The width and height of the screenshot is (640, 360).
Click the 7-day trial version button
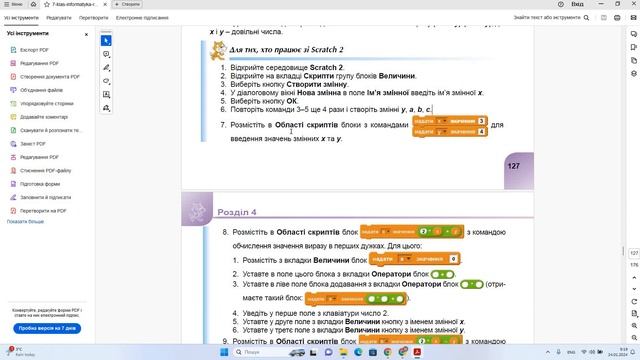pyautogui.click(x=47, y=328)
